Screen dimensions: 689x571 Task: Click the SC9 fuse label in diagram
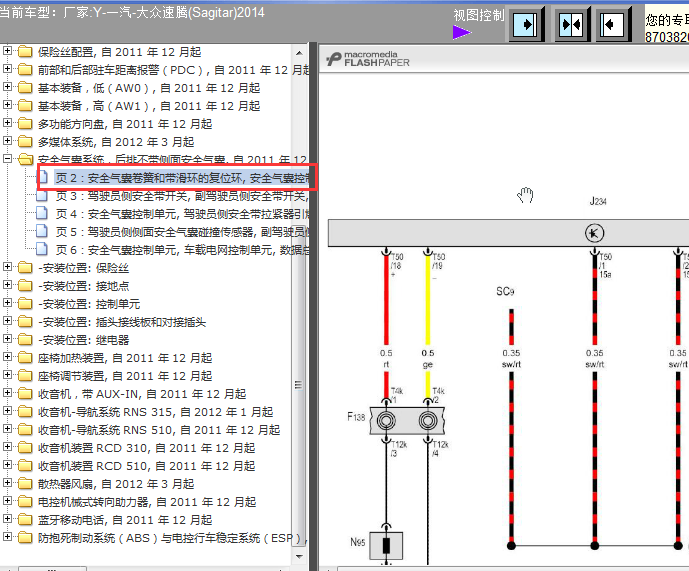tap(505, 291)
